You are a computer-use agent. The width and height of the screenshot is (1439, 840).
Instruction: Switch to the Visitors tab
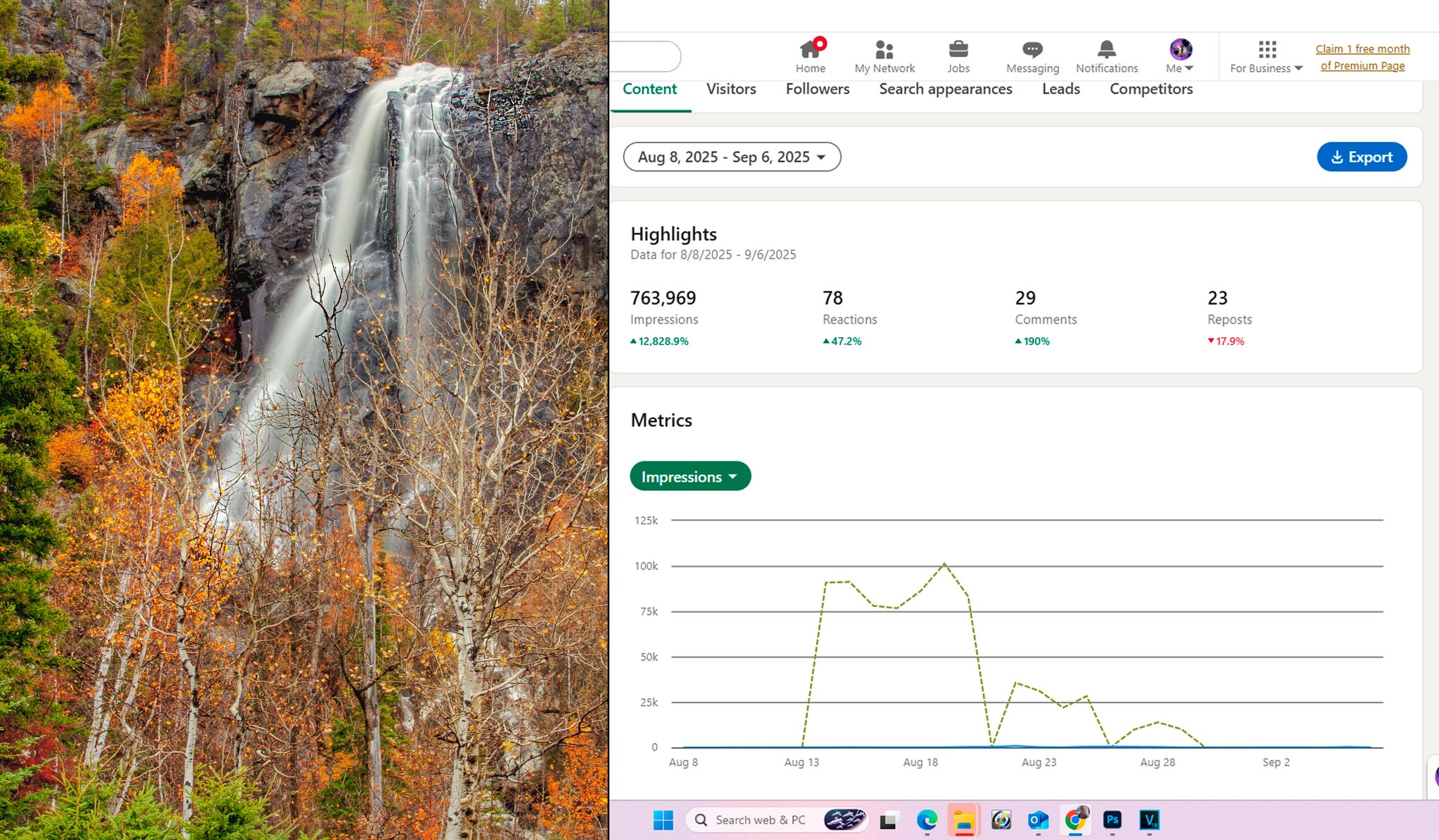pos(731,89)
